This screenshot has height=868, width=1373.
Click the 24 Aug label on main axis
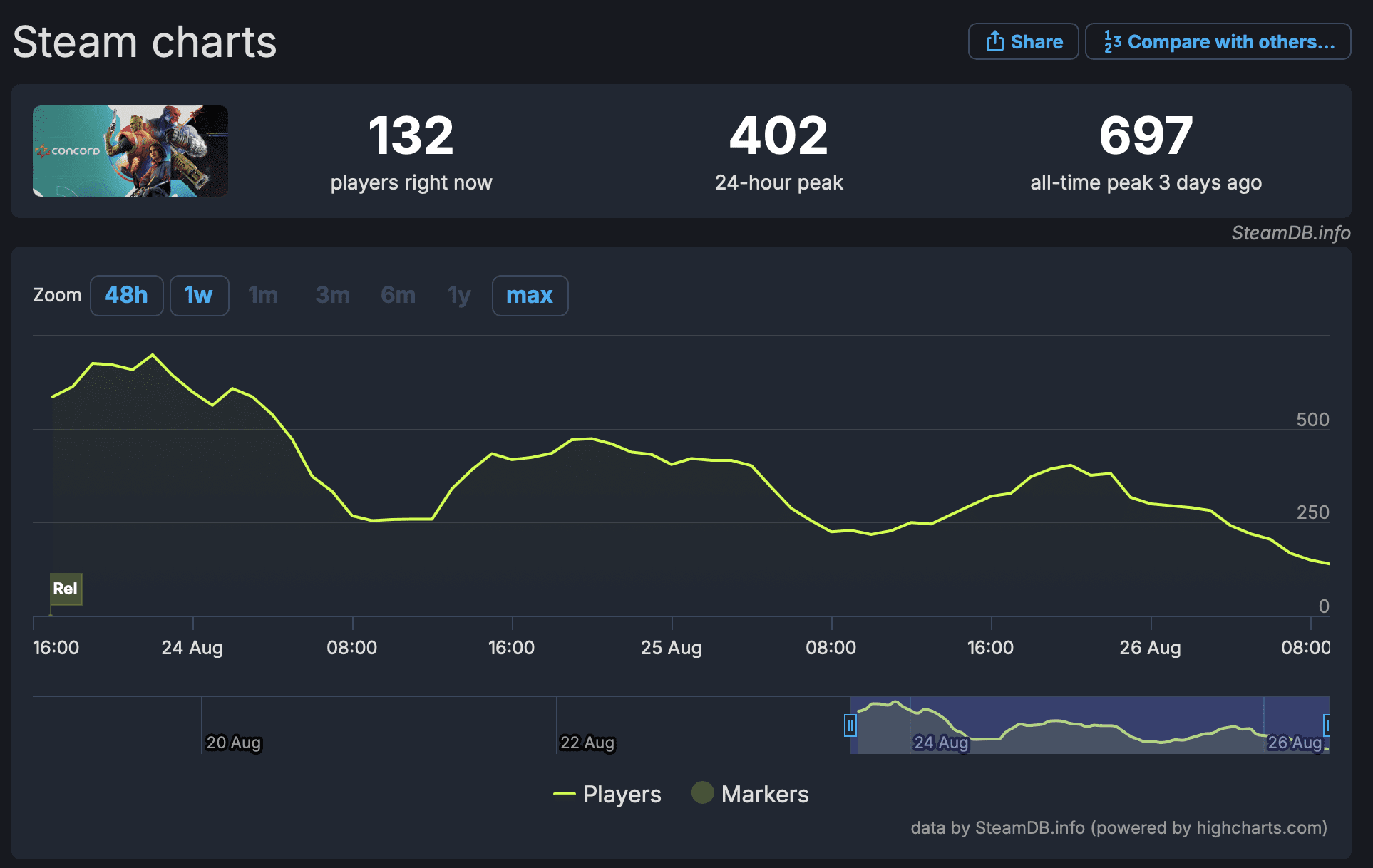pyautogui.click(x=192, y=648)
